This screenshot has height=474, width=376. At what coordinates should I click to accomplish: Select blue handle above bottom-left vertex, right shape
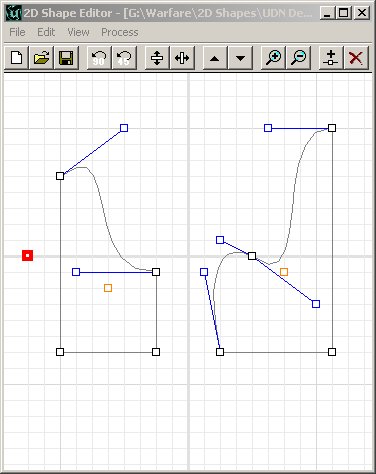tap(204, 272)
